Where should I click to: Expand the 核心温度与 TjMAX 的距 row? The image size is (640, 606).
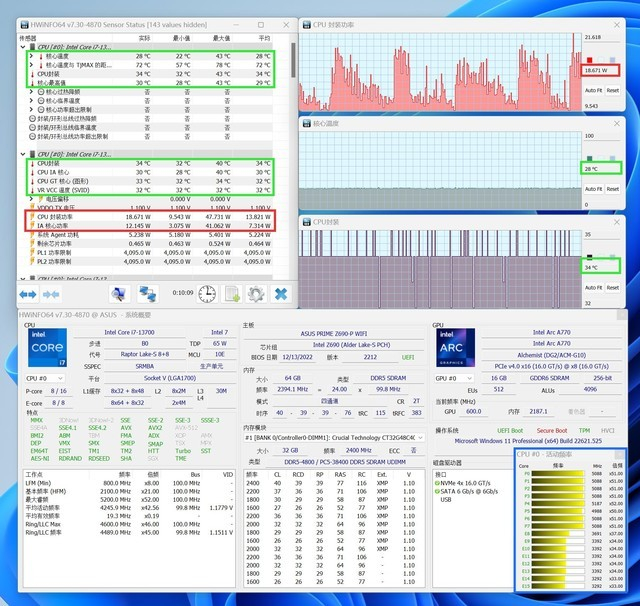pyautogui.click(x=31, y=65)
